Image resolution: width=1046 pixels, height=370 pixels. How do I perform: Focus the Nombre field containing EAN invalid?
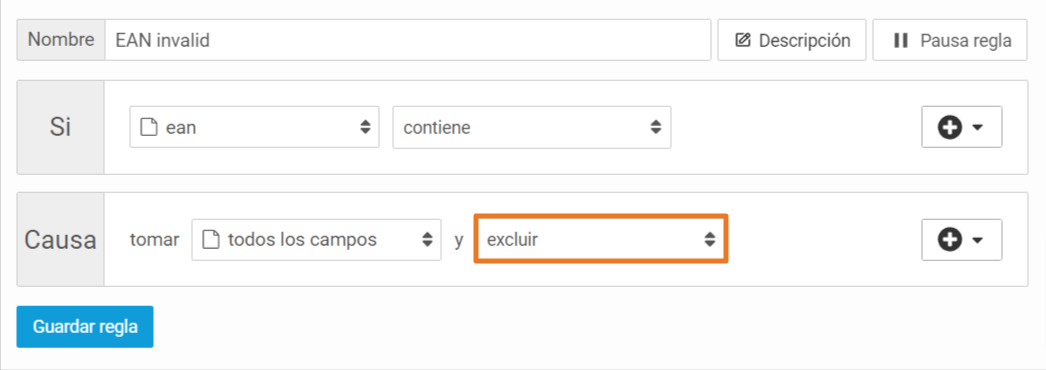(x=408, y=40)
